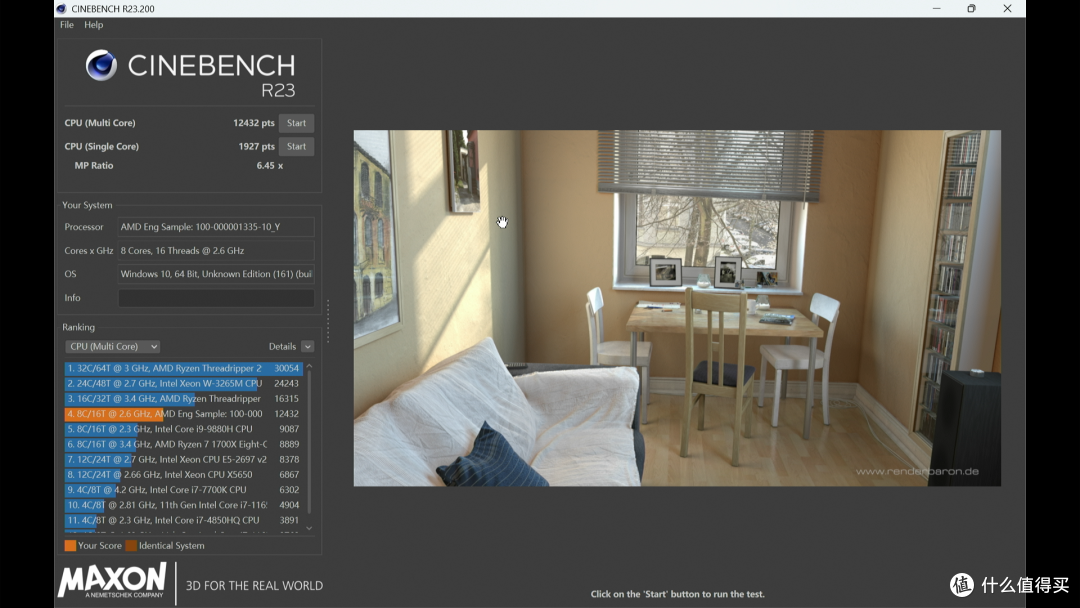Screen dimensions: 1080x608
Task: Click the panel splitter handle dots
Action: coord(328,321)
